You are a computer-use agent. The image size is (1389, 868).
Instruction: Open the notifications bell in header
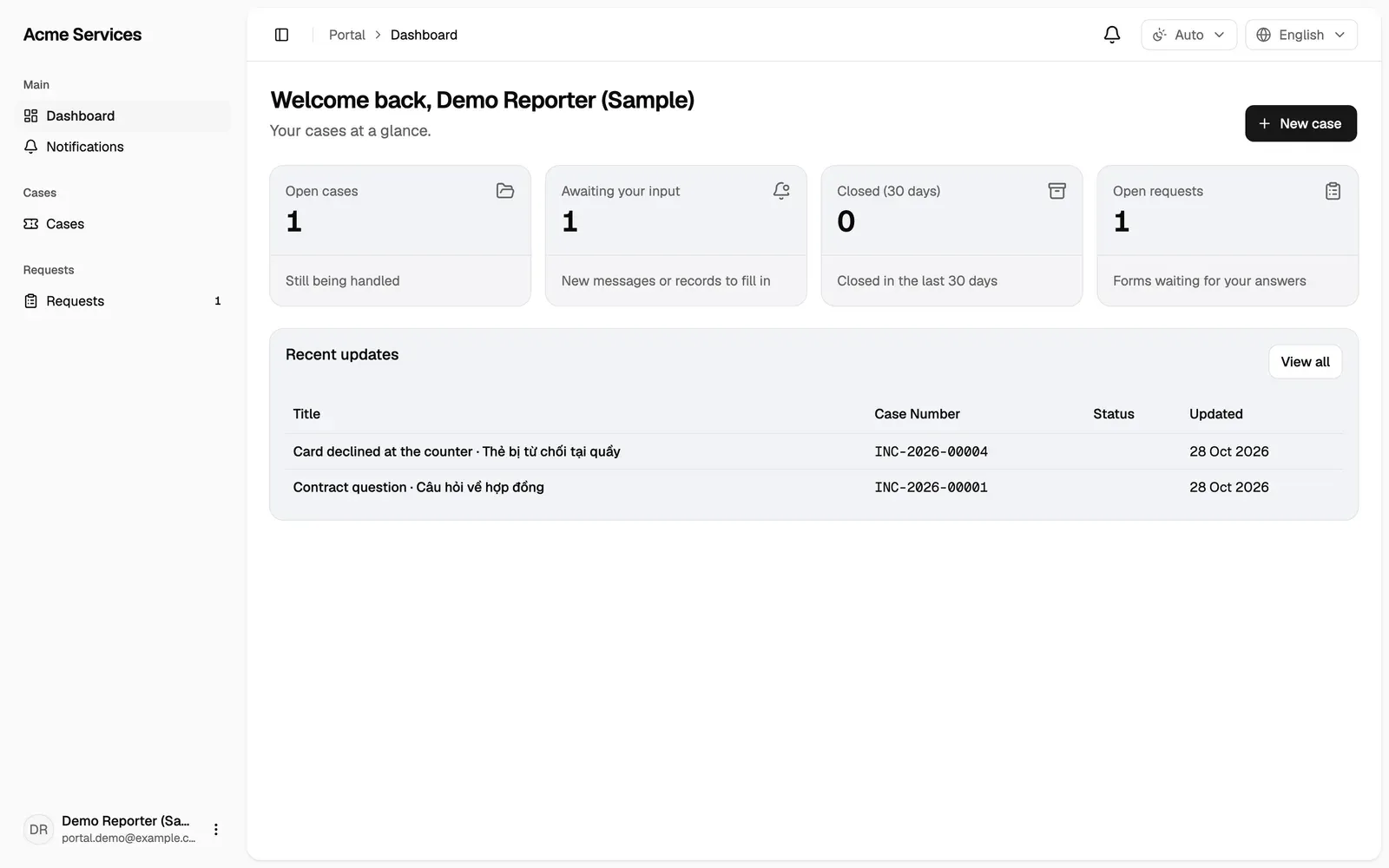[x=1111, y=35]
